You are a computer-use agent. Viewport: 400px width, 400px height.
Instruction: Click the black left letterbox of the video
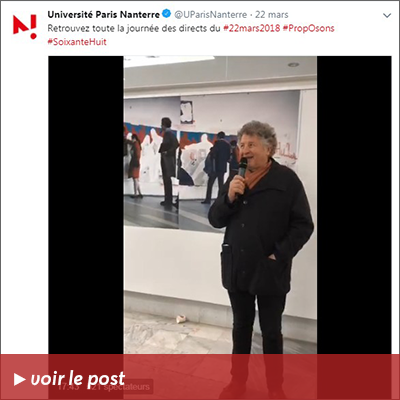tap(86, 205)
